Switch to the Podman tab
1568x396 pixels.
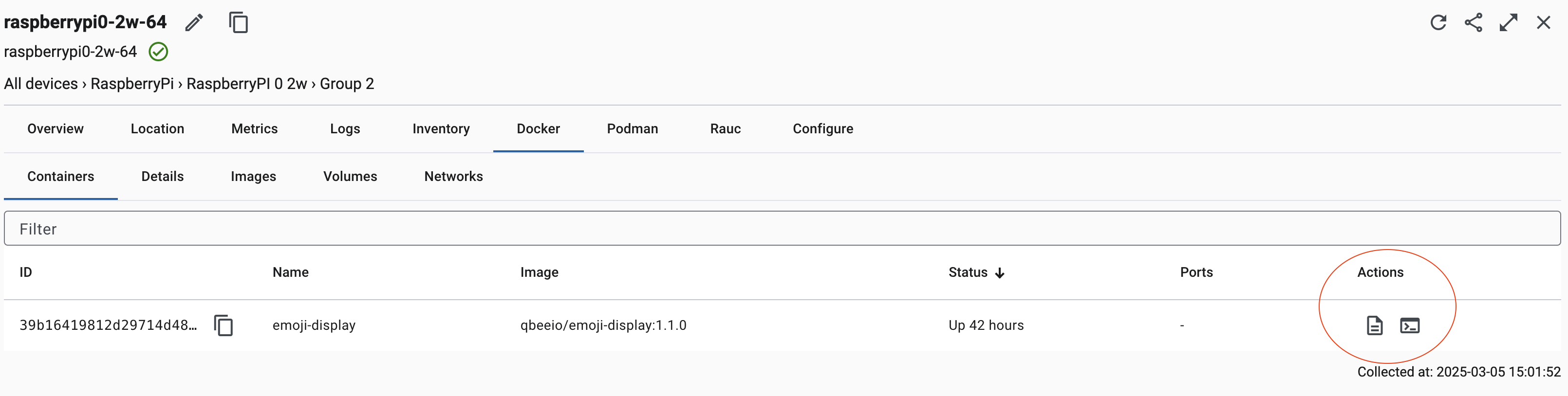click(x=632, y=128)
